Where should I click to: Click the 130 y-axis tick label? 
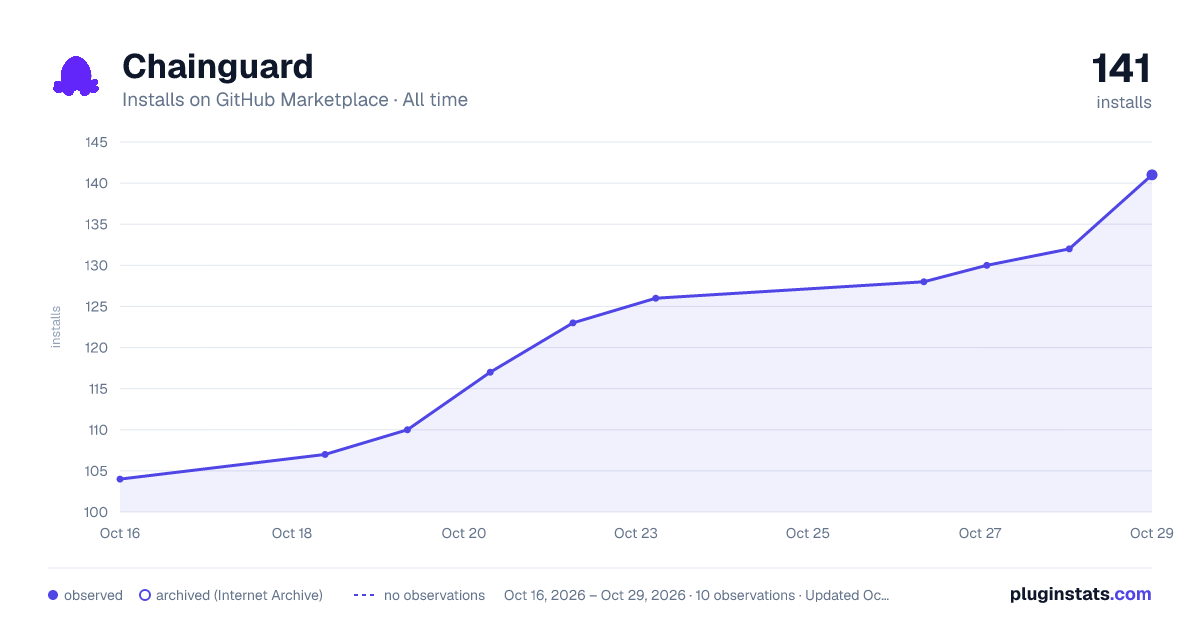tap(96, 265)
